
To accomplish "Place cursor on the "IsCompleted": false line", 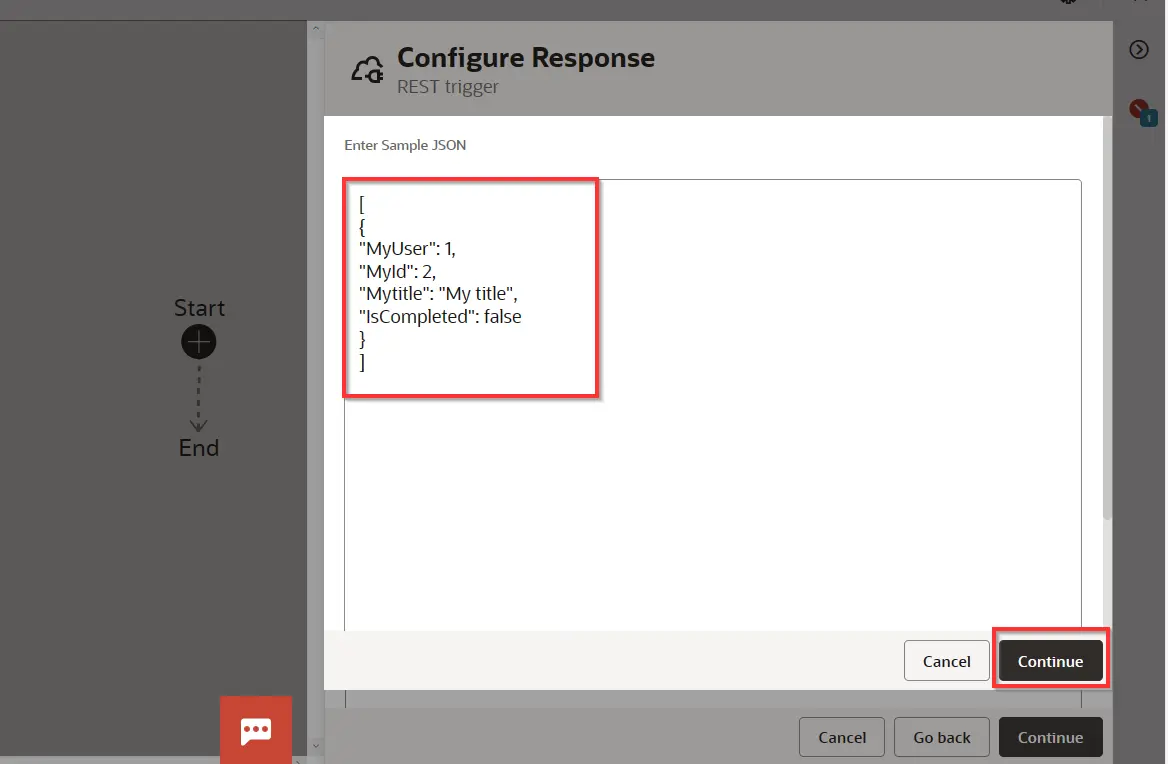I will pos(440,317).
